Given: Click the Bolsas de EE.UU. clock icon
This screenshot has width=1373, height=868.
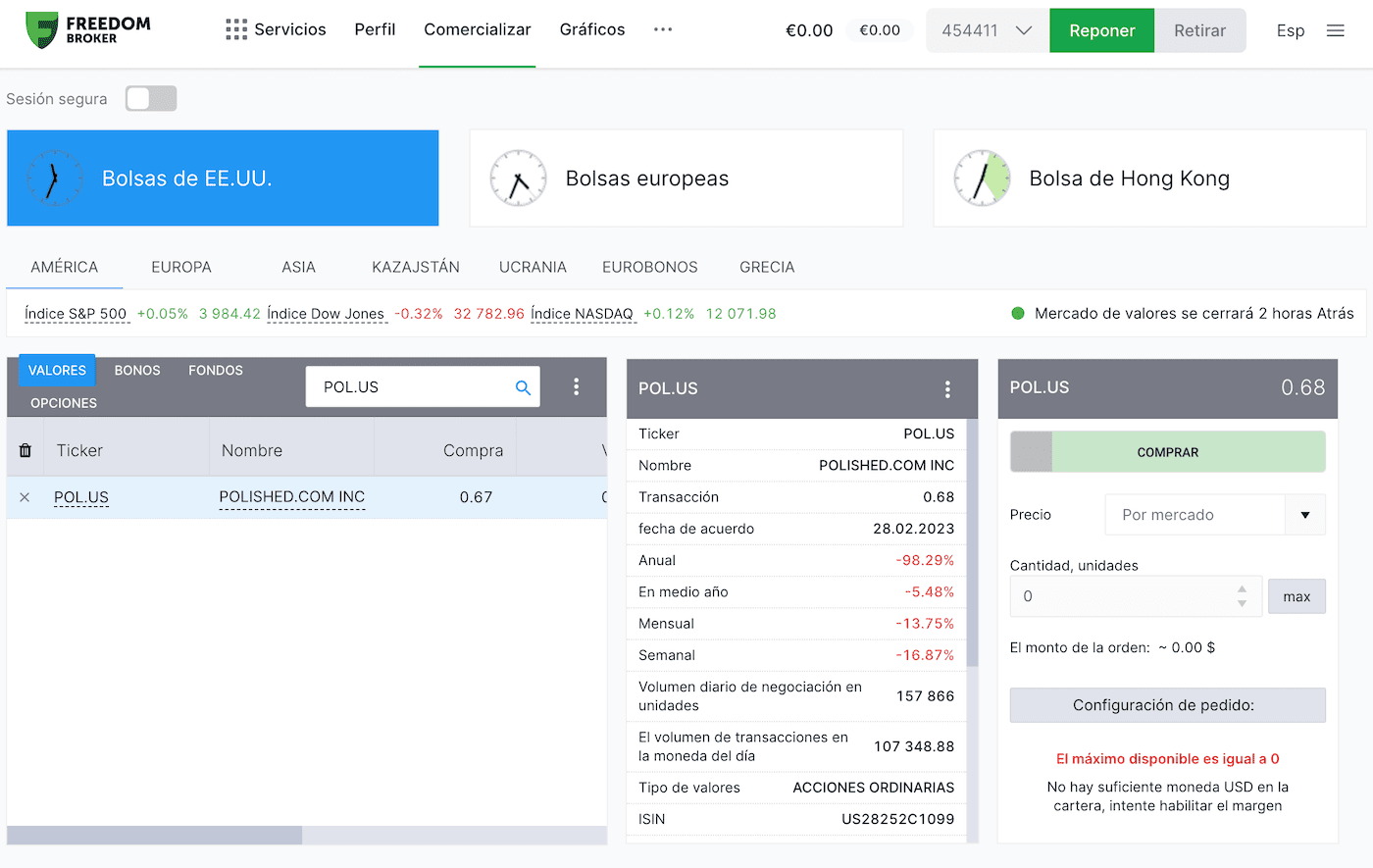Looking at the screenshot, I should (x=54, y=179).
